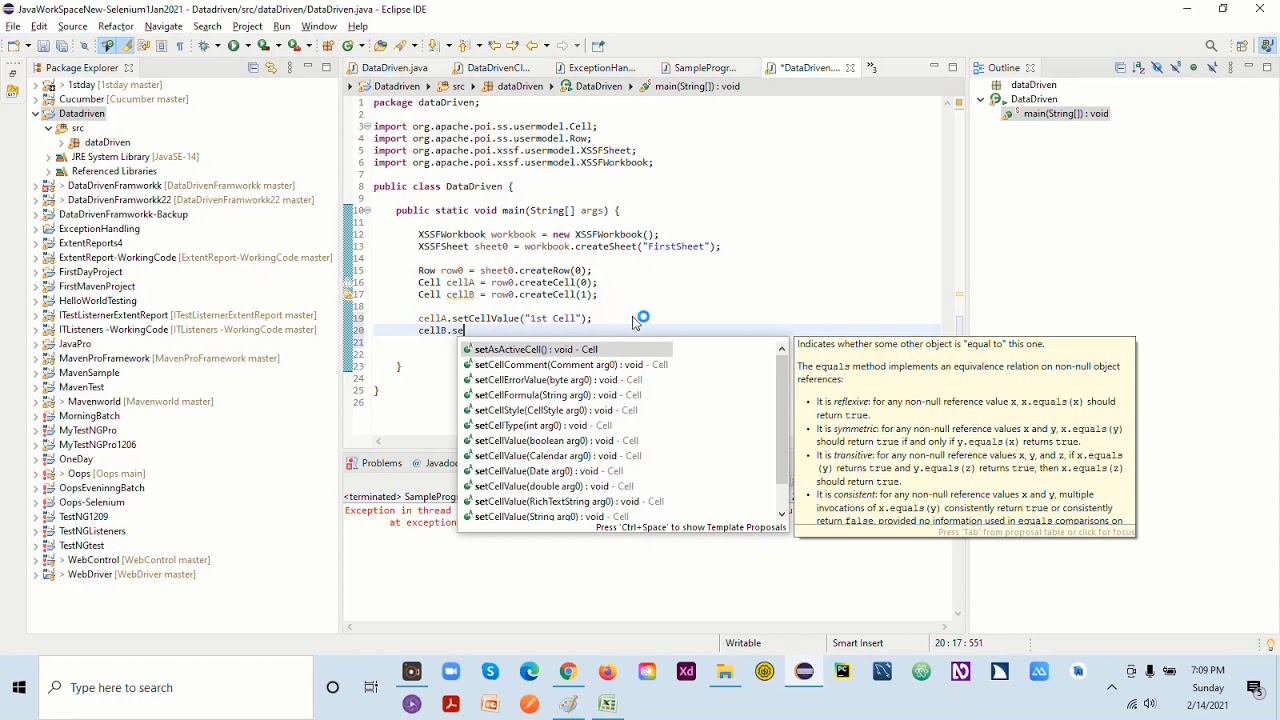Open the Run As dropdown arrow

[x=247, y=45]
